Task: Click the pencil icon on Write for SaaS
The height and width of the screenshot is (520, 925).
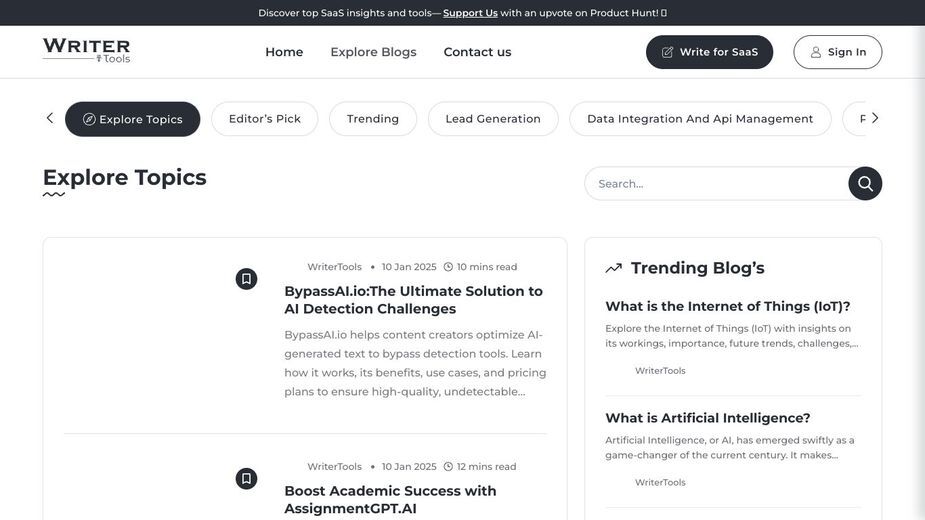Action: click(x=667, y=52)
